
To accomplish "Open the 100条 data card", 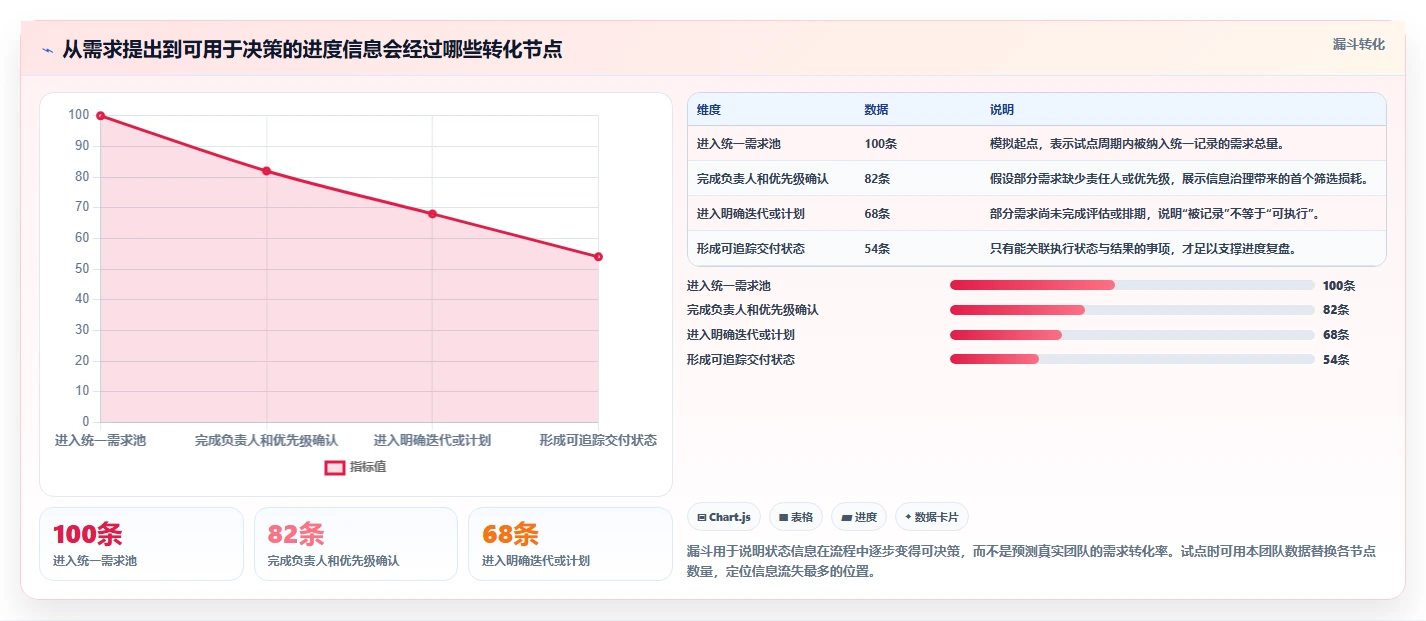I will click(x=141, y=544).
